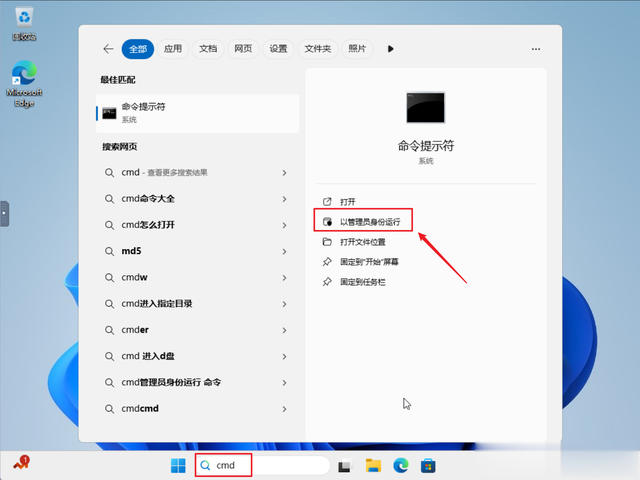The image size is (640, 480).
Task: Expand the chevron for cmdcmd
Action: [284, 409]
